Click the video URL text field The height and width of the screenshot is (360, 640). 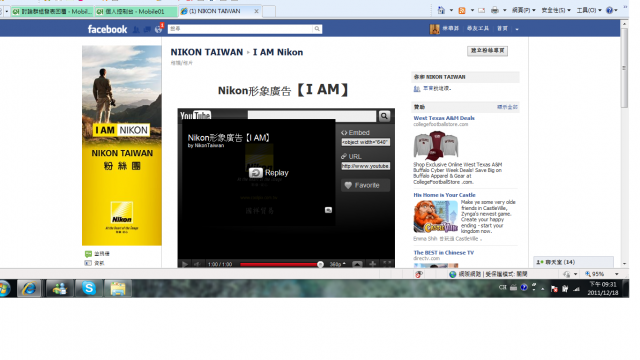click(x=365, y=166)
